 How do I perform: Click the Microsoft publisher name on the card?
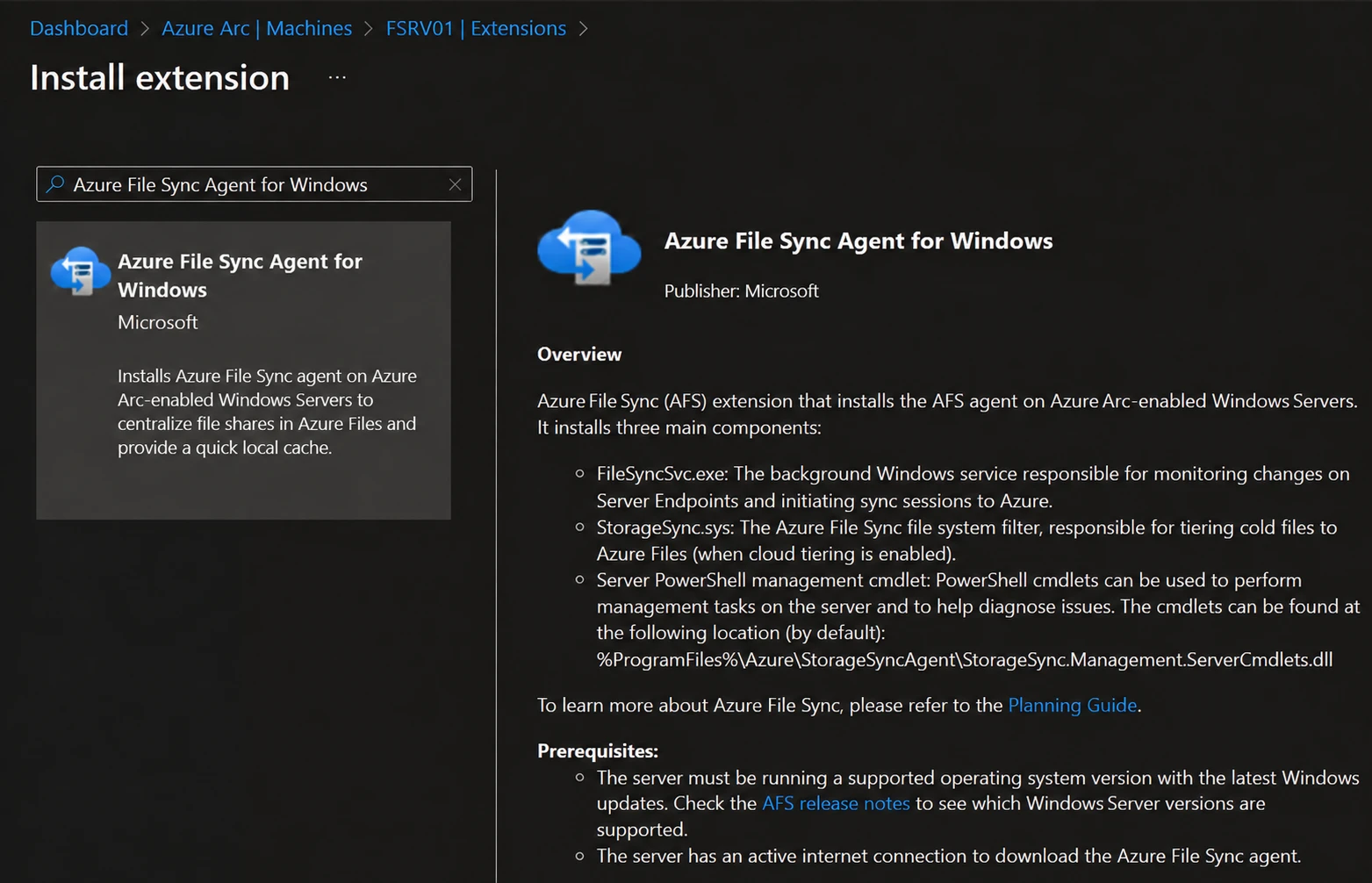pos(158,322)
